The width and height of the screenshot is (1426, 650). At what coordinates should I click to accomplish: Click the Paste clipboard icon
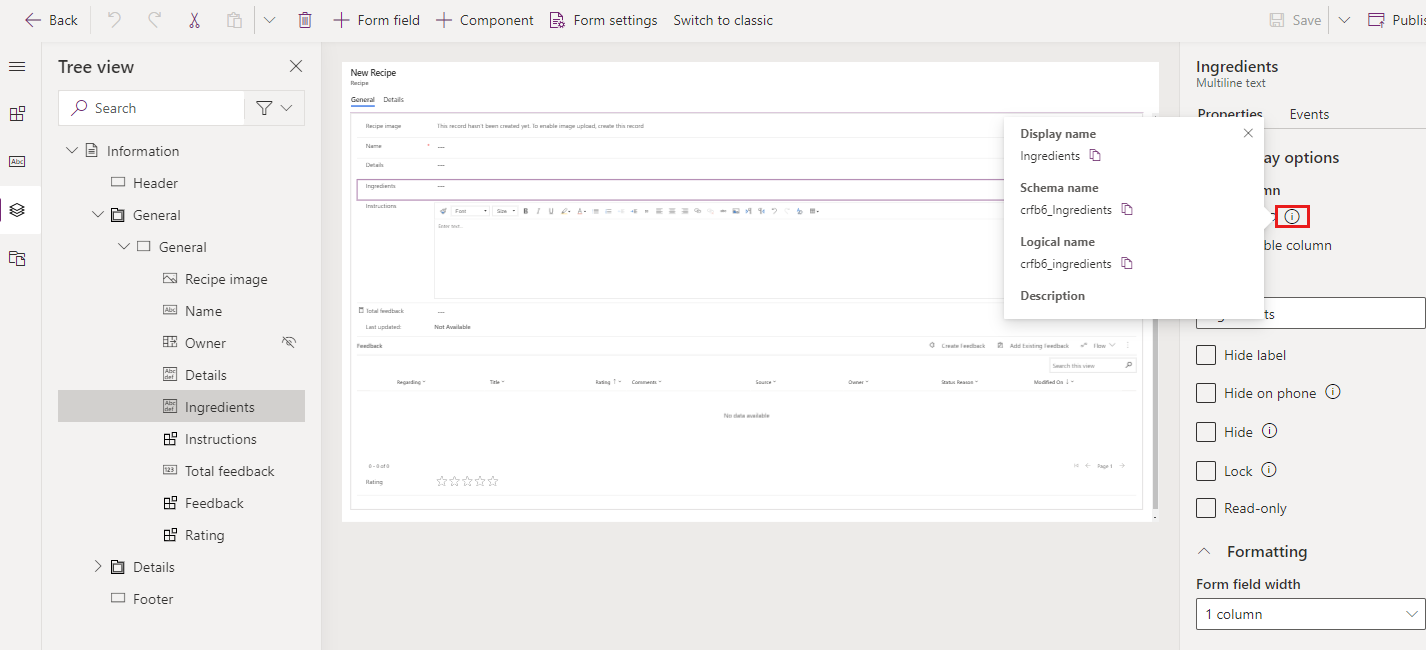pos(234,20)
